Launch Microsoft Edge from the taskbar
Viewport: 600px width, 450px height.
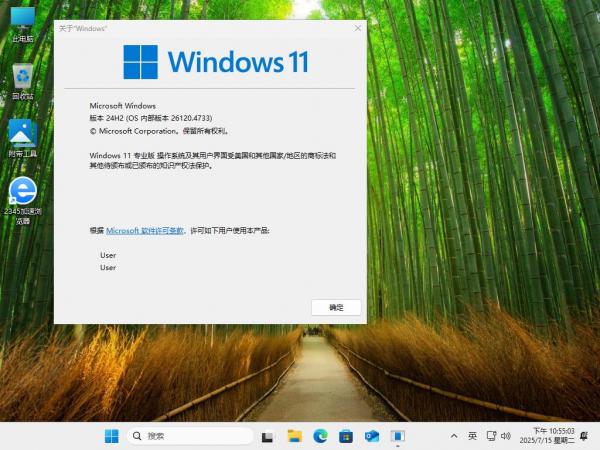320,436
